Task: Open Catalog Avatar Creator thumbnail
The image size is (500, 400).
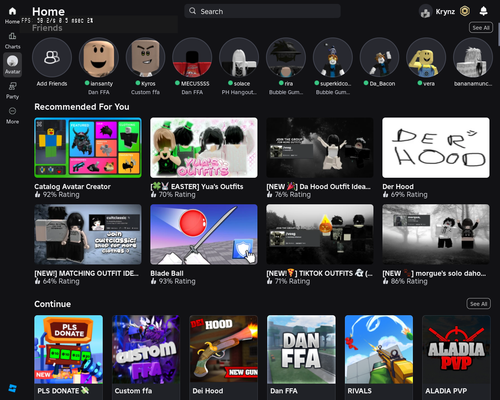Action: tap(88, 147)
